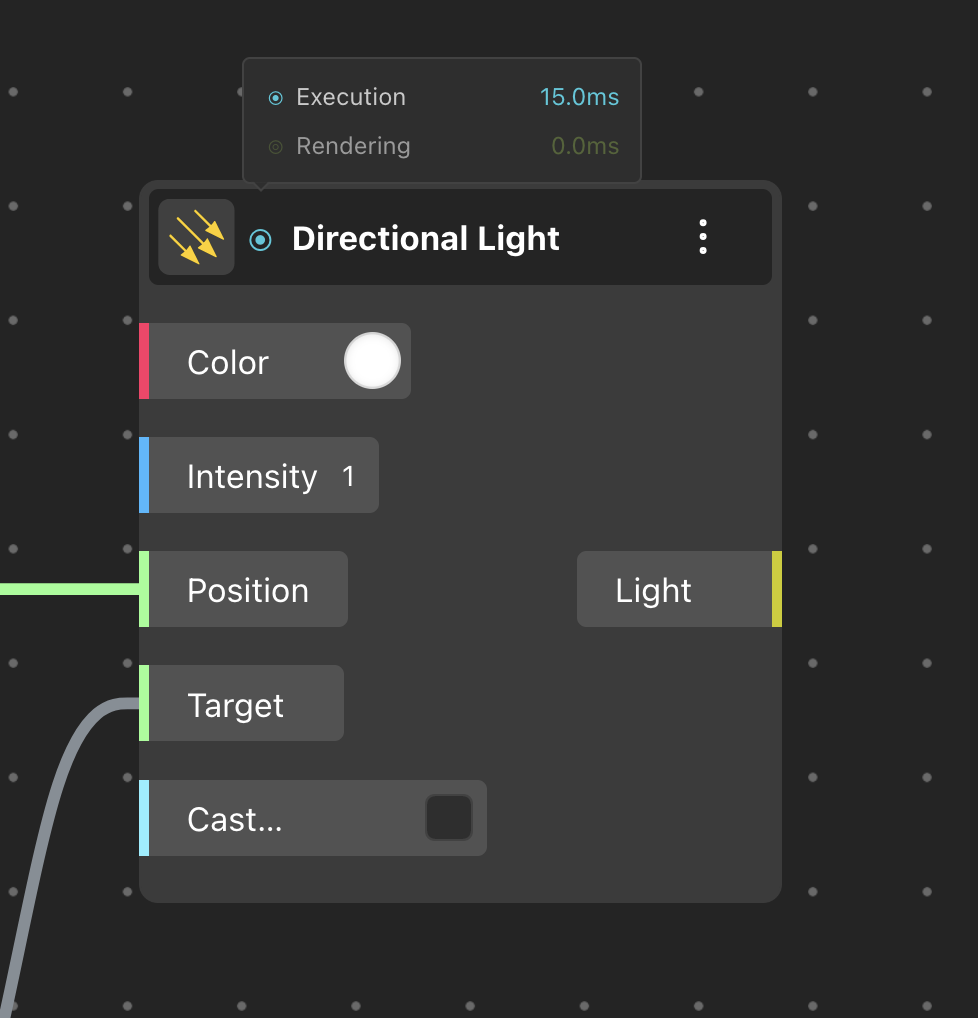The image size is (978, 1018).
Task: Click the green Position input port
Action: point(144,589)
